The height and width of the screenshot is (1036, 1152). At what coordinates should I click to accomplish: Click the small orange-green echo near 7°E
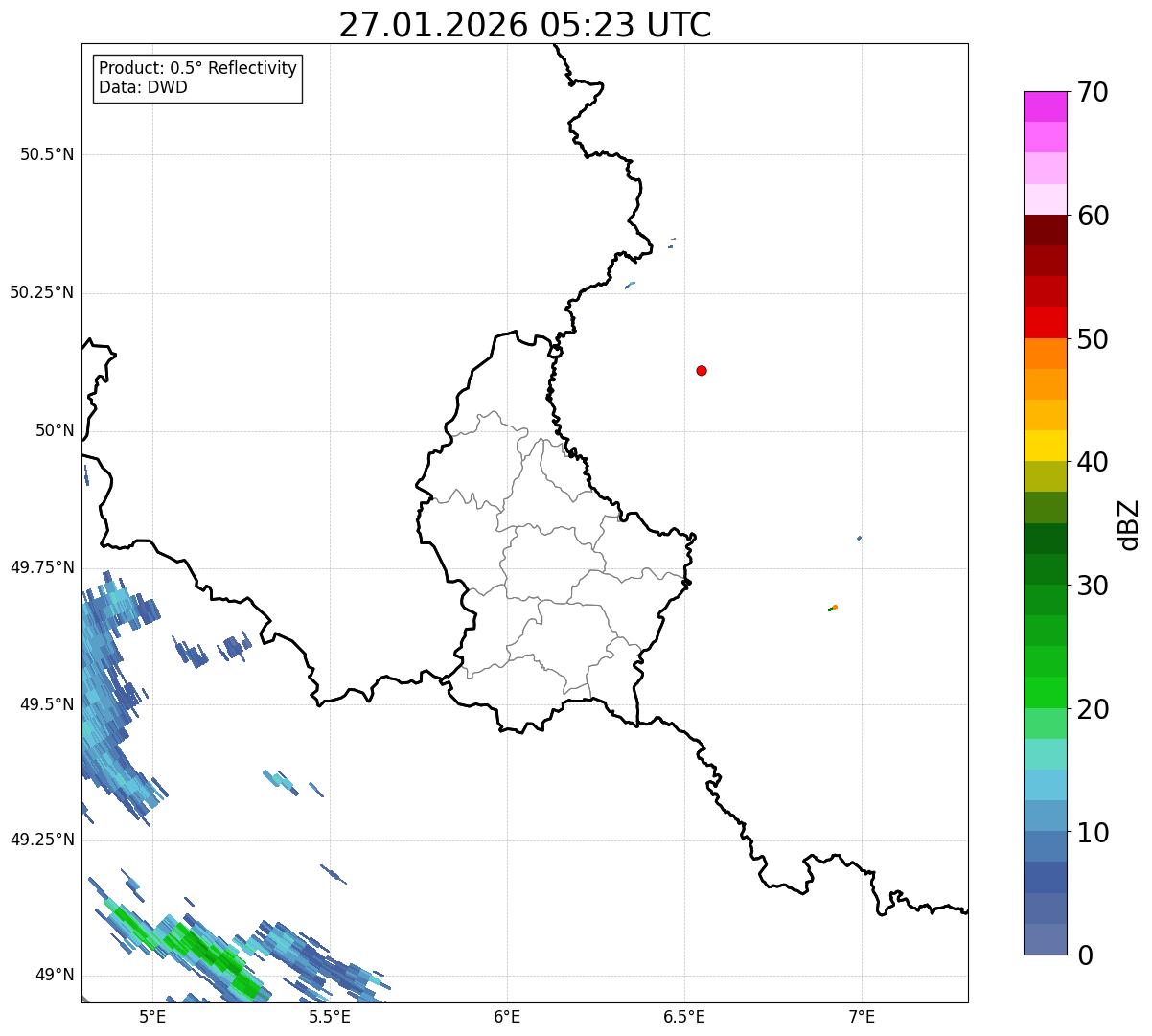[833, 608]
